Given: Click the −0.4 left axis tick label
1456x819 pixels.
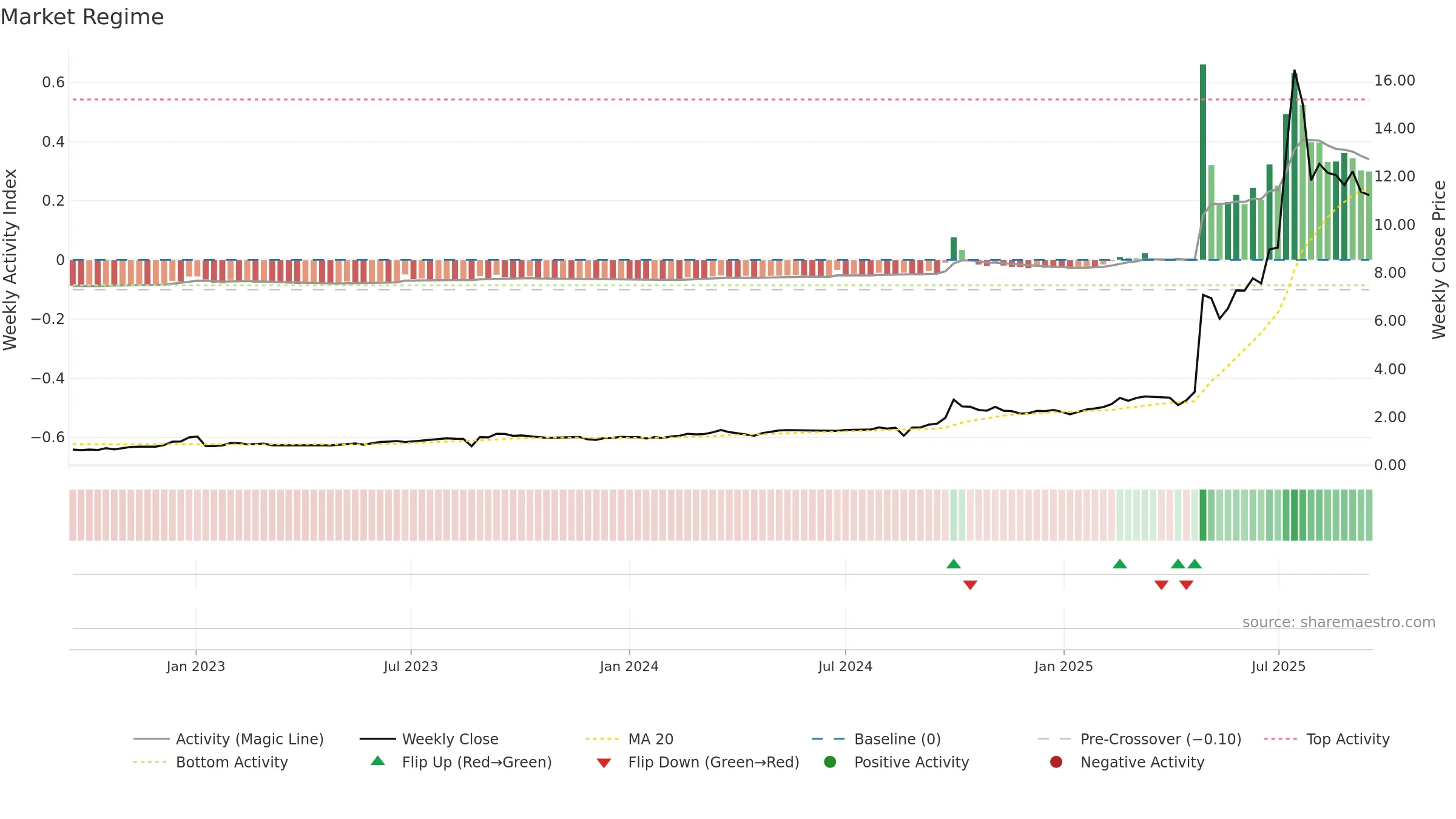Looking at the screenshot, I should point(48,379).
